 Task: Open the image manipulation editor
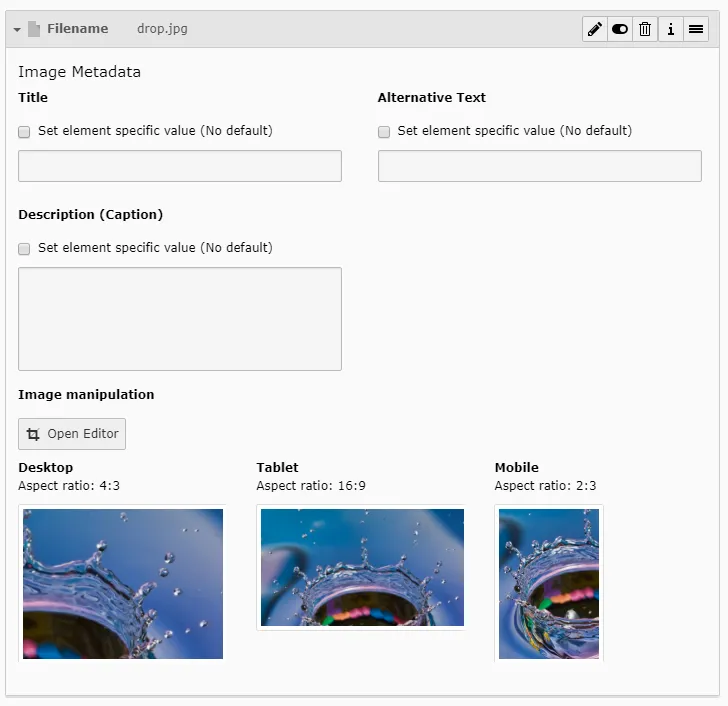tap(72, 434)
